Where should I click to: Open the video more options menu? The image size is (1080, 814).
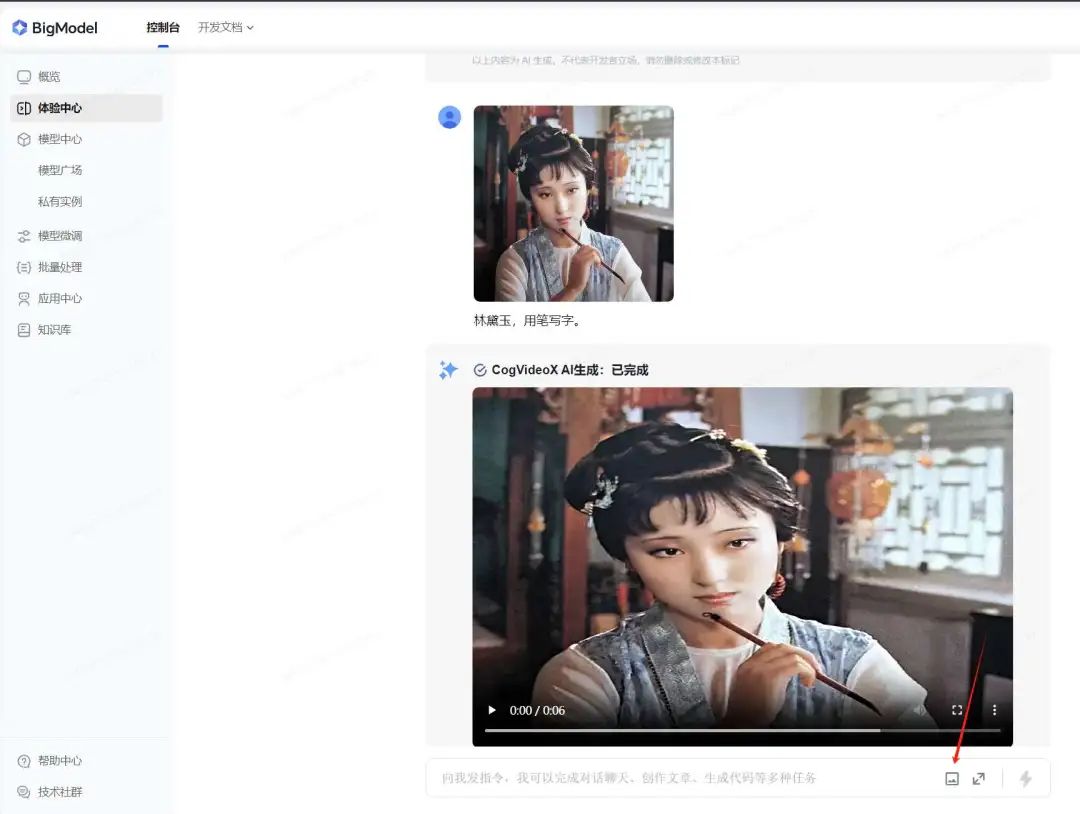click(994, 710)
